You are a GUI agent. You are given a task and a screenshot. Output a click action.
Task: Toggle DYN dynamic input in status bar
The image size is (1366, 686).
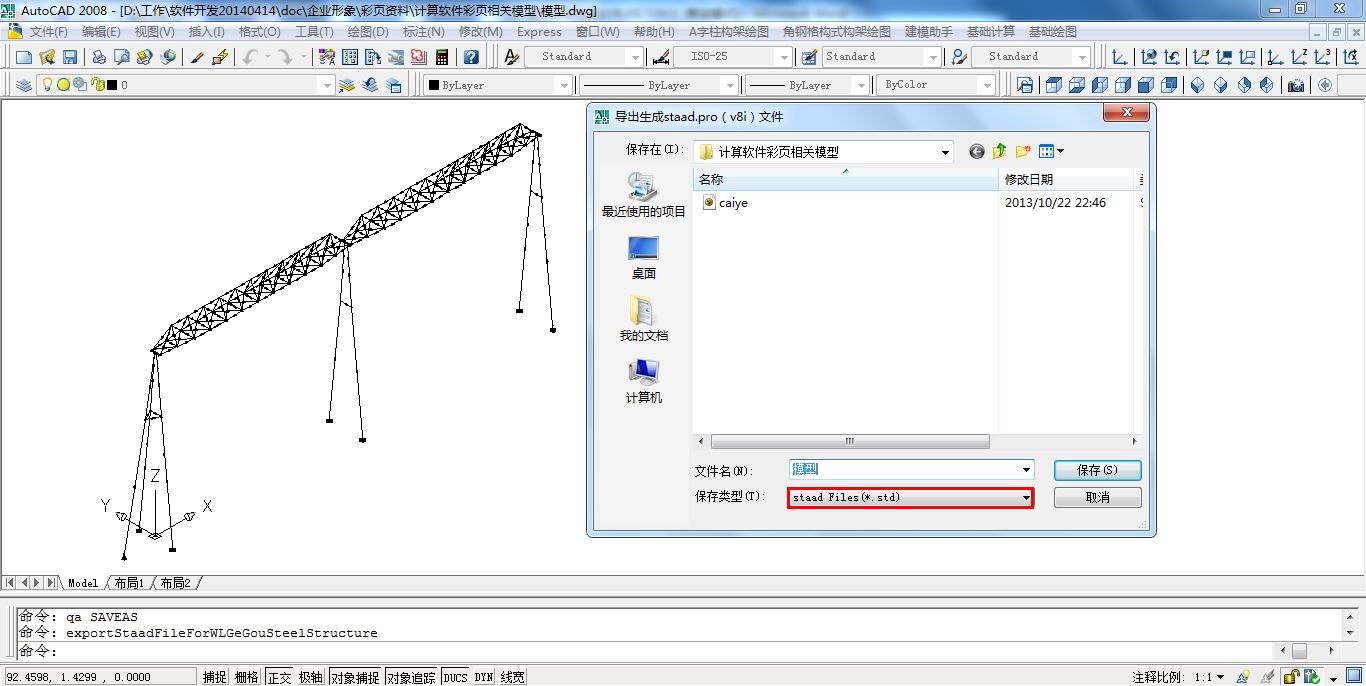click(x=483, y=677)
